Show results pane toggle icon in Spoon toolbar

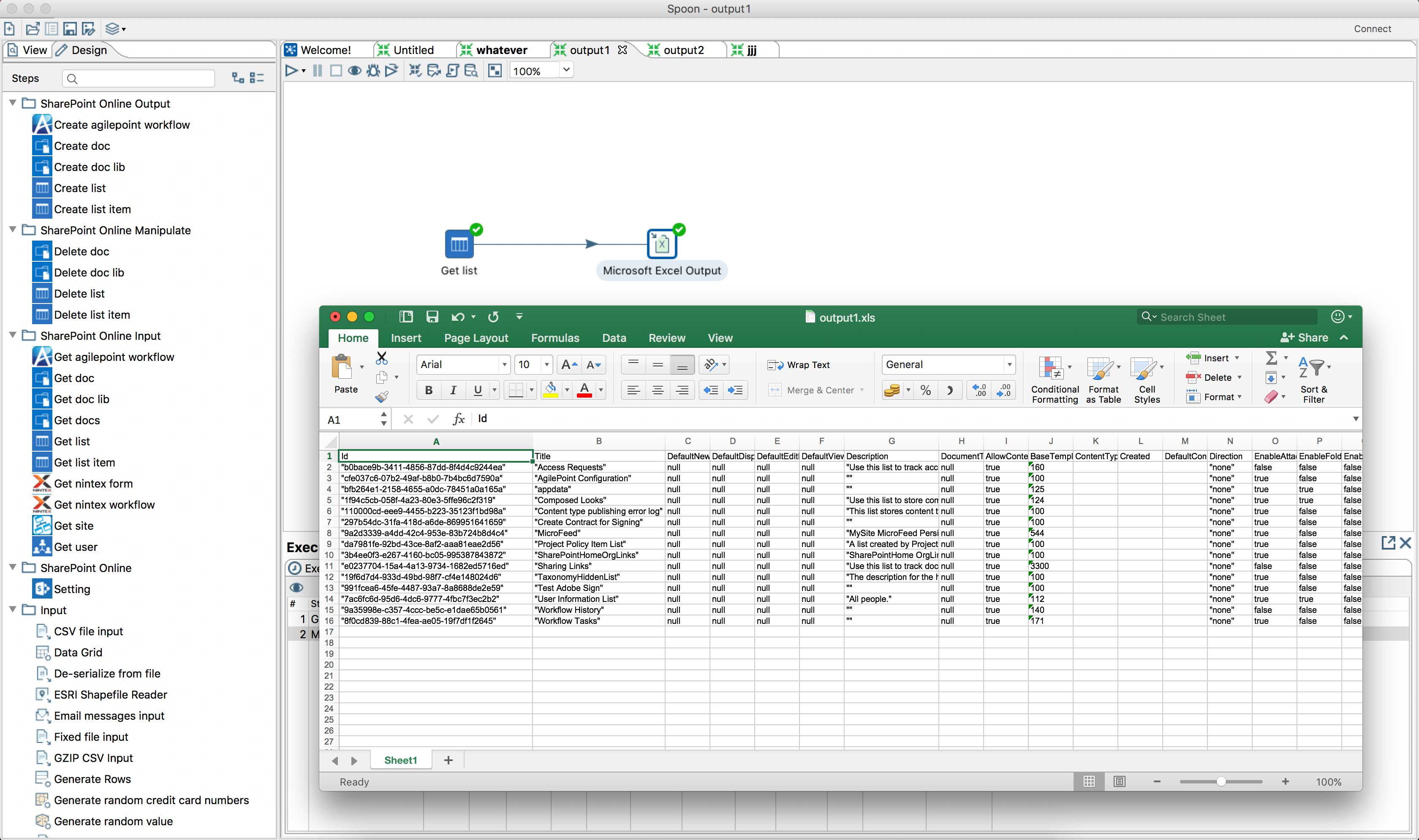[x=495, y=71]
